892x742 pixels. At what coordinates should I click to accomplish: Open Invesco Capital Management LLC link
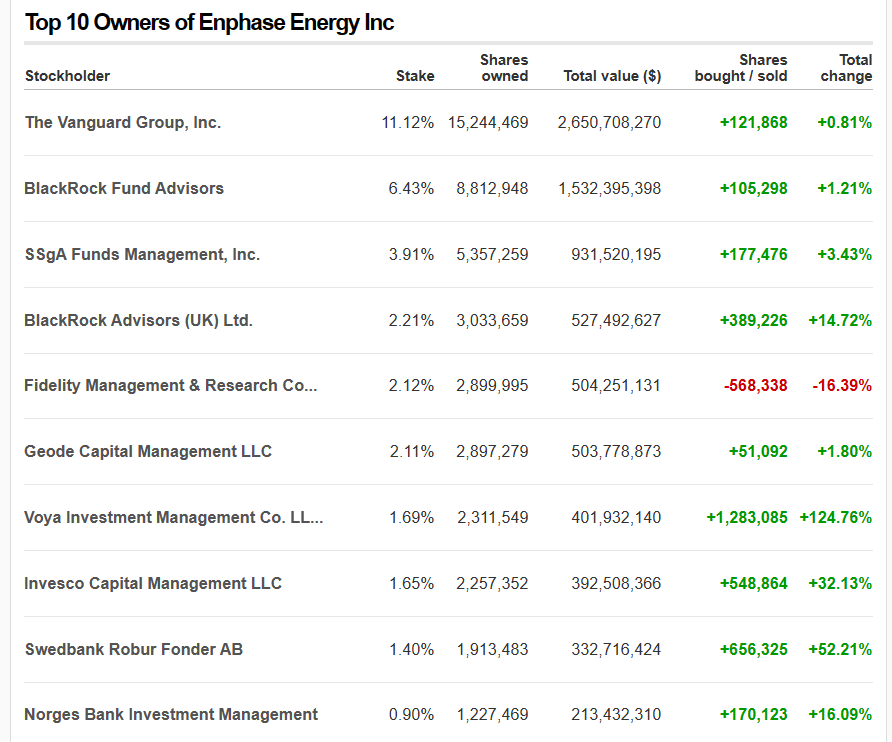[153, 583]
